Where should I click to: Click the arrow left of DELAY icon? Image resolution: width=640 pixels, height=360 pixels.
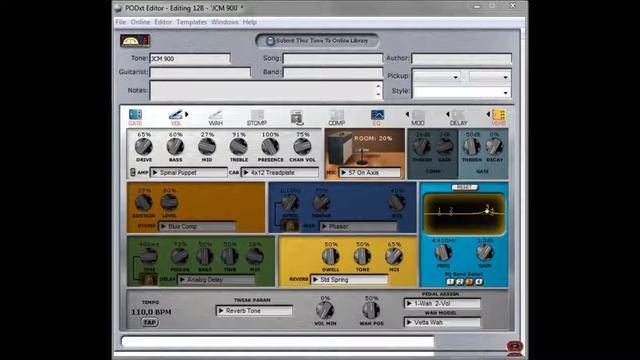tap(447, 114)
